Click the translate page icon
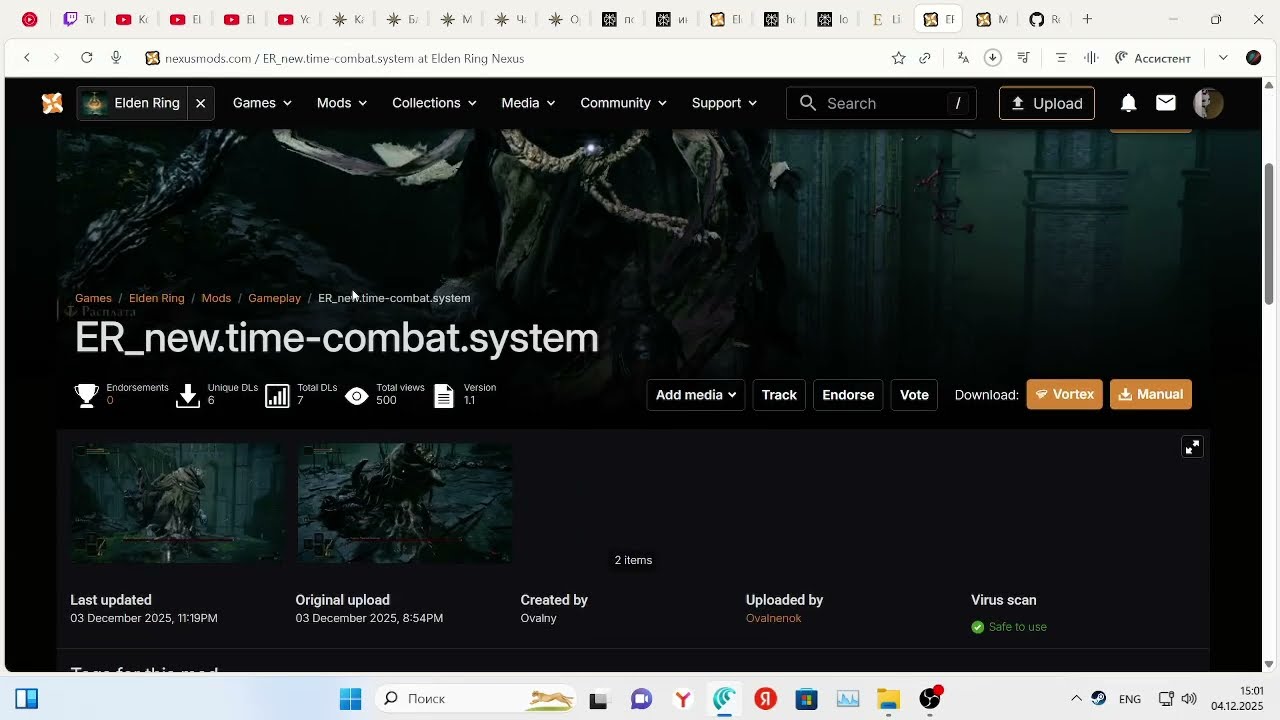The width and height of the screenshot is (1280, 720). point(963,58)
